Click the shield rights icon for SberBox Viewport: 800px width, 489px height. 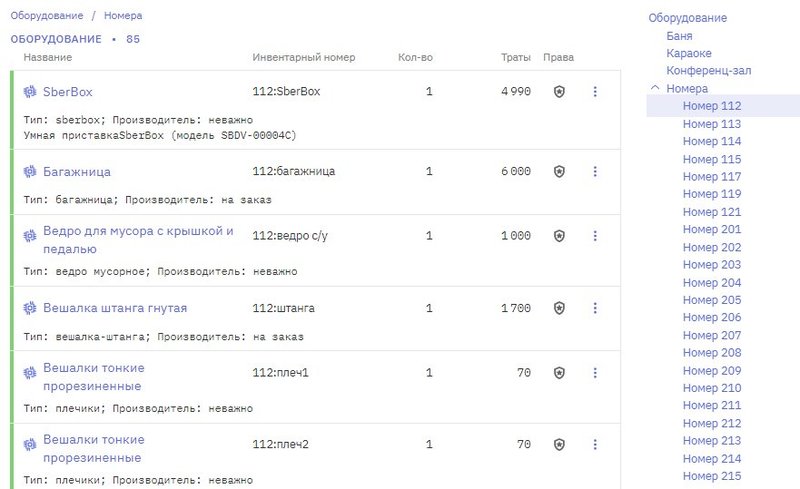click(x=559, y=92)
